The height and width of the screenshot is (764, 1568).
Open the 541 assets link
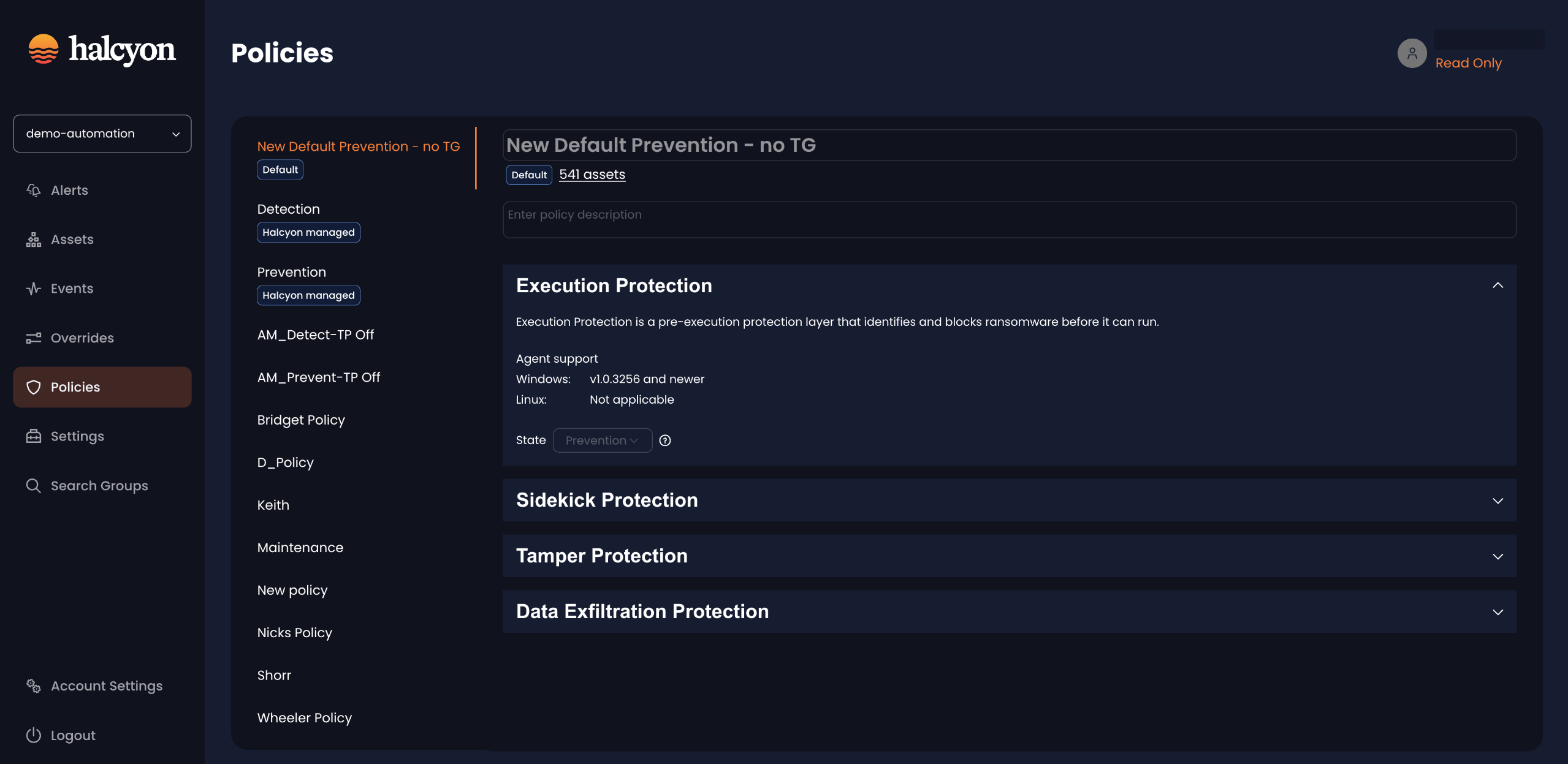(592, 174)
